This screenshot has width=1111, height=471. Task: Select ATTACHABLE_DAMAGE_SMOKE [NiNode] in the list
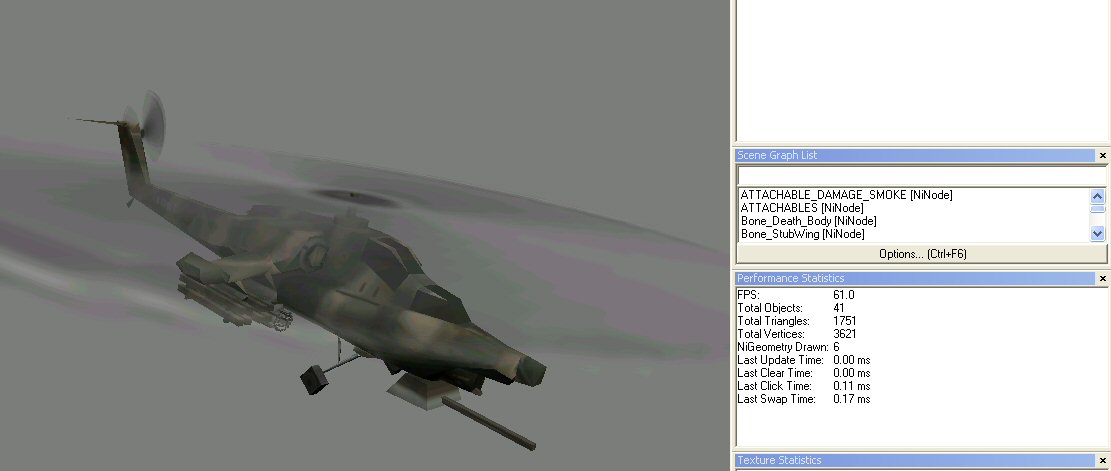click(x=846, y=195)
